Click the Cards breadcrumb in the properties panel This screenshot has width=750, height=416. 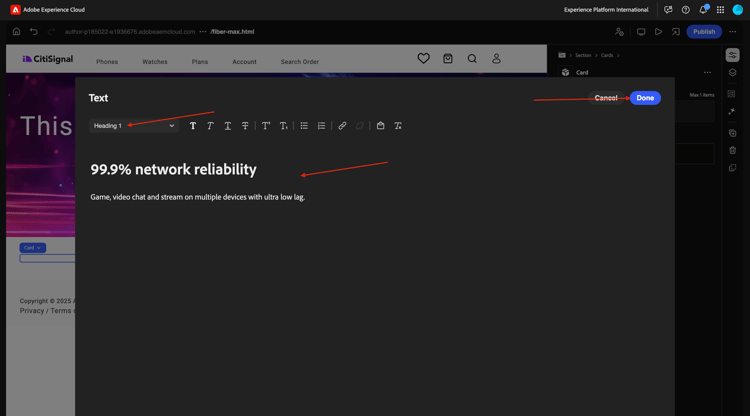pyautogui.click(x=607, y=55)
